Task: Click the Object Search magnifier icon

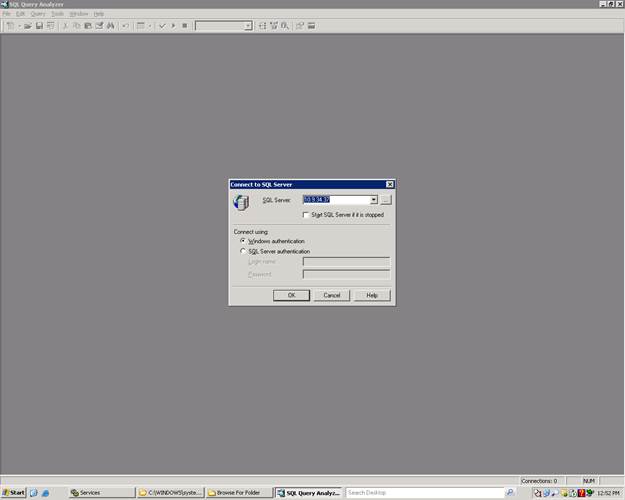Action: pos(285,26)
